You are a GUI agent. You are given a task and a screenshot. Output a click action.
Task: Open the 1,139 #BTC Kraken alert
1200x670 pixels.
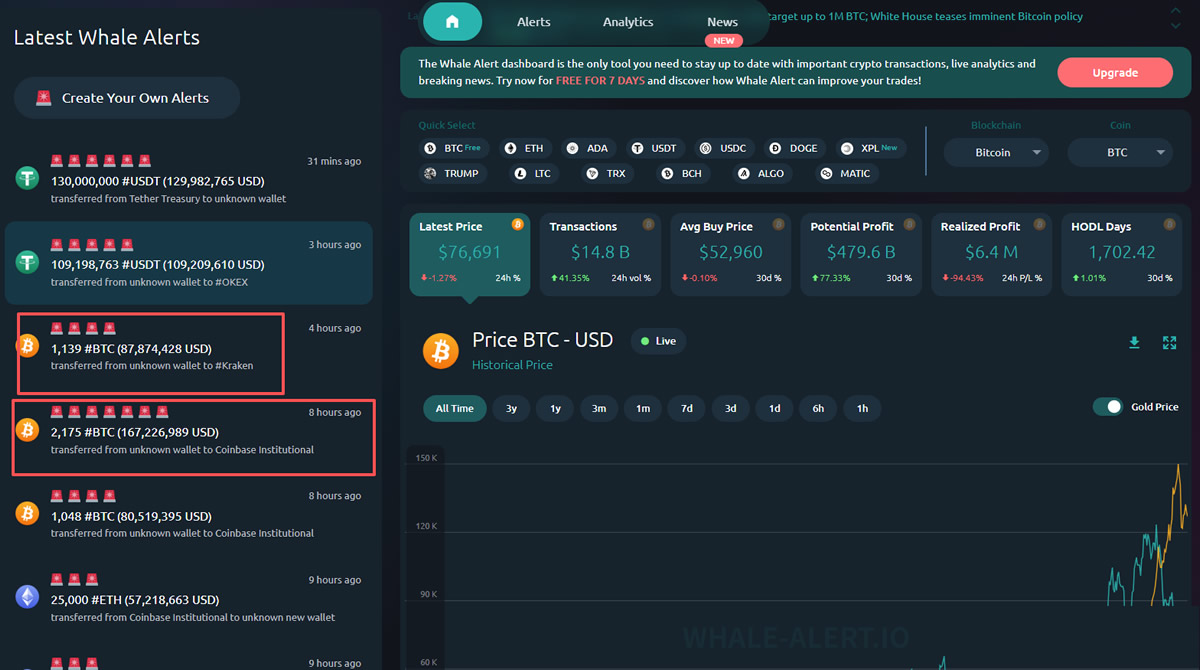(x=188, y=347)
